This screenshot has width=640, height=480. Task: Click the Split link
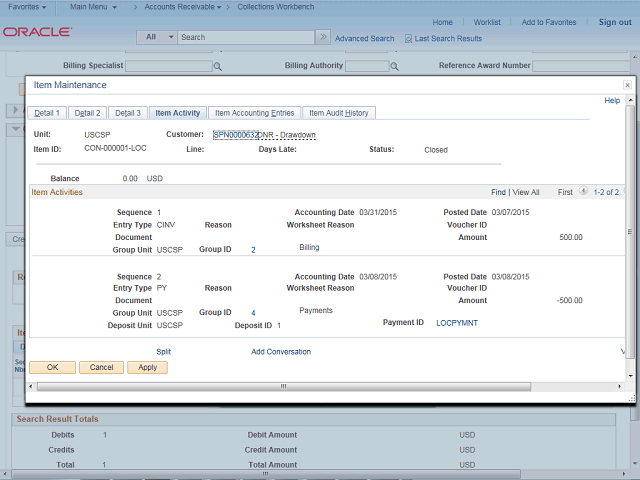click(164, 352)
